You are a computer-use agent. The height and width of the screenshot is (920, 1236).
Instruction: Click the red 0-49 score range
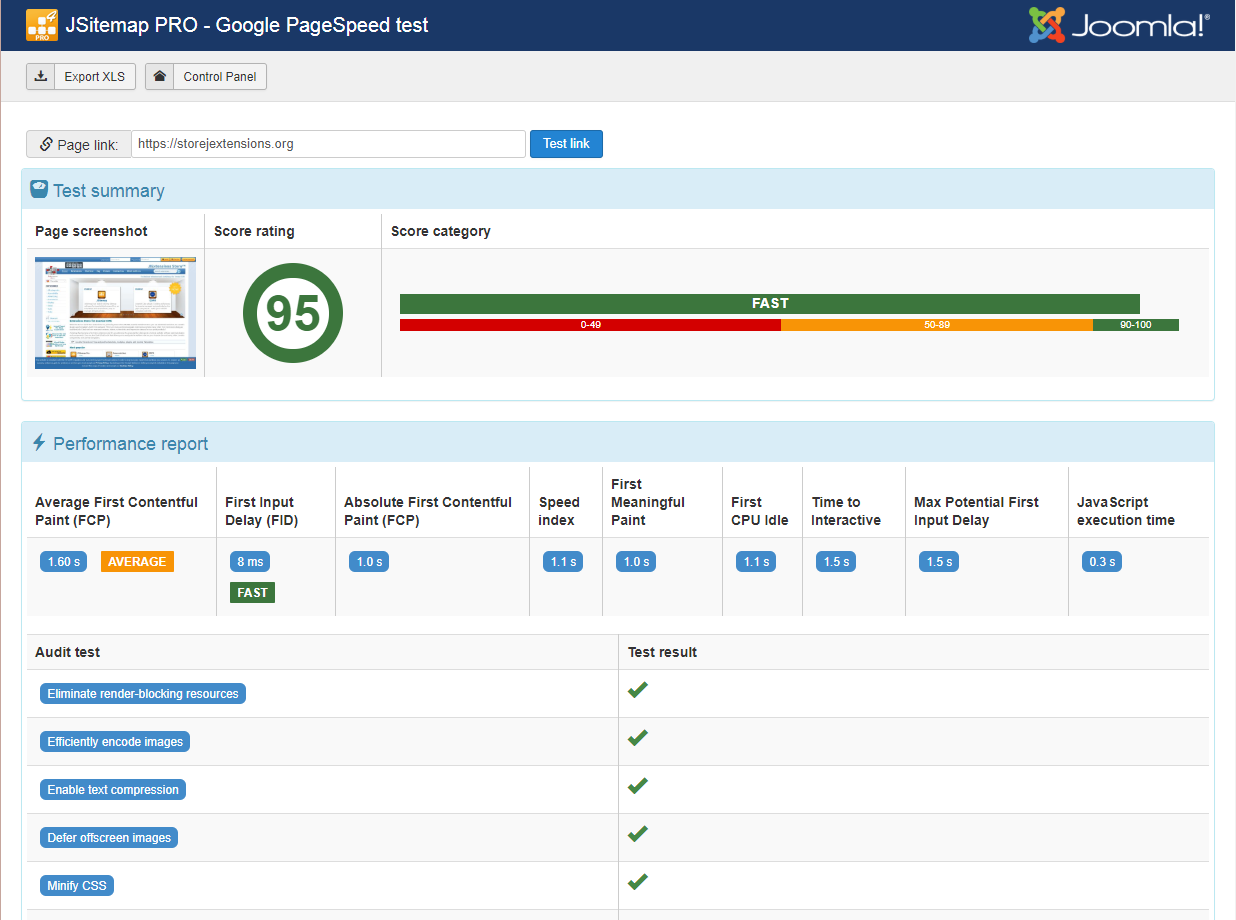tap(590, 325)
